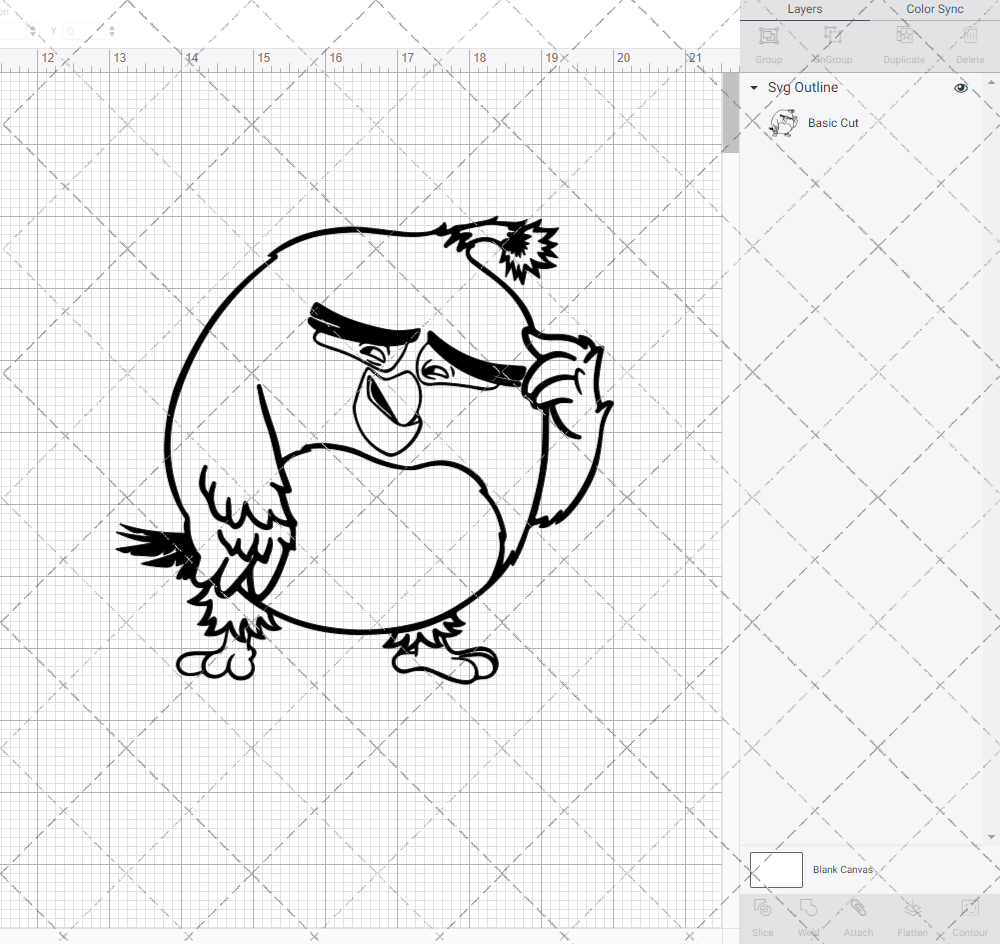Click the Attach tool
Viewport: 1000px width, 944px height.
click(x=858, y=915)
